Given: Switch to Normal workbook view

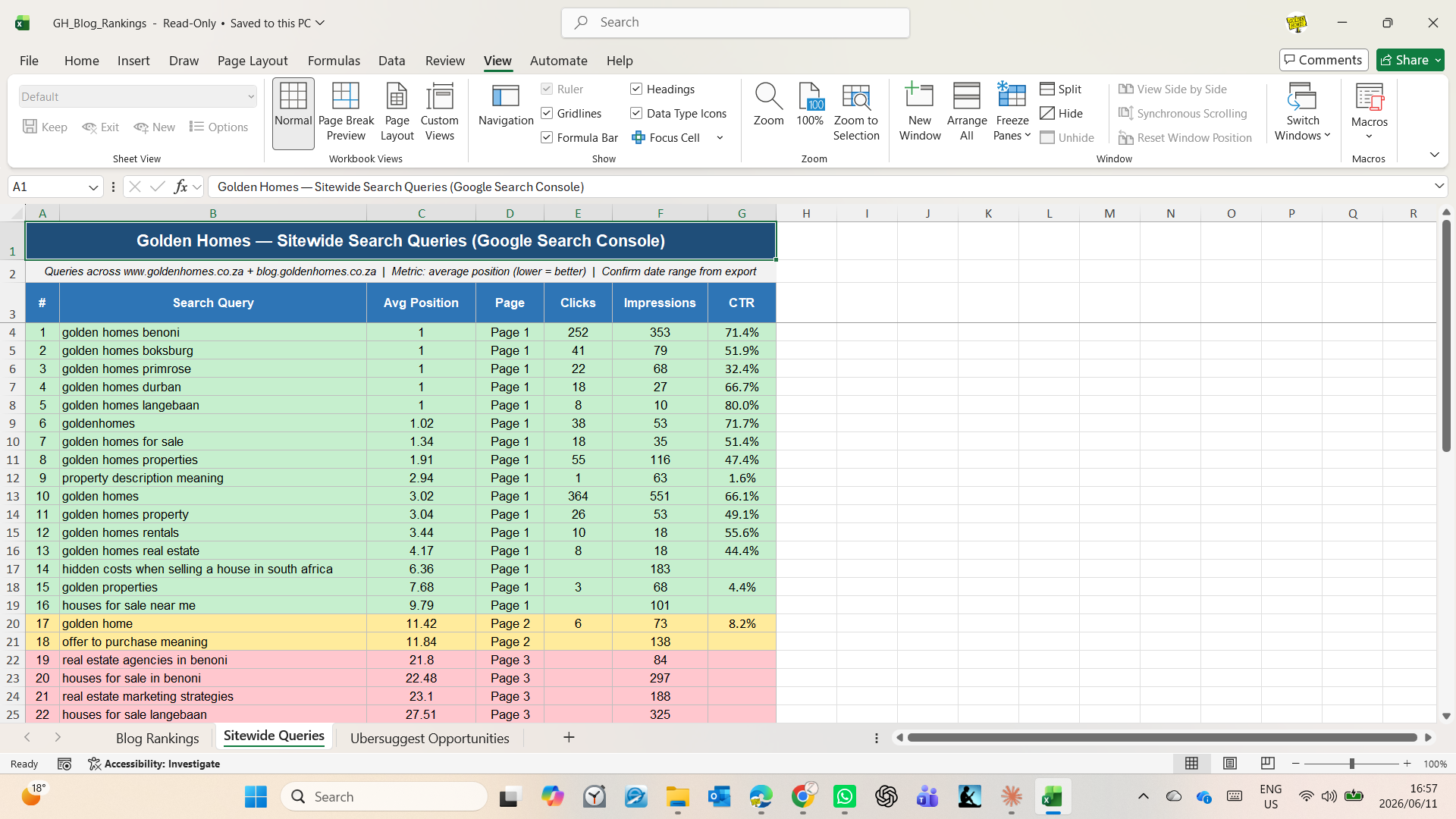Looking at the screenshot, I should [293, 113].
